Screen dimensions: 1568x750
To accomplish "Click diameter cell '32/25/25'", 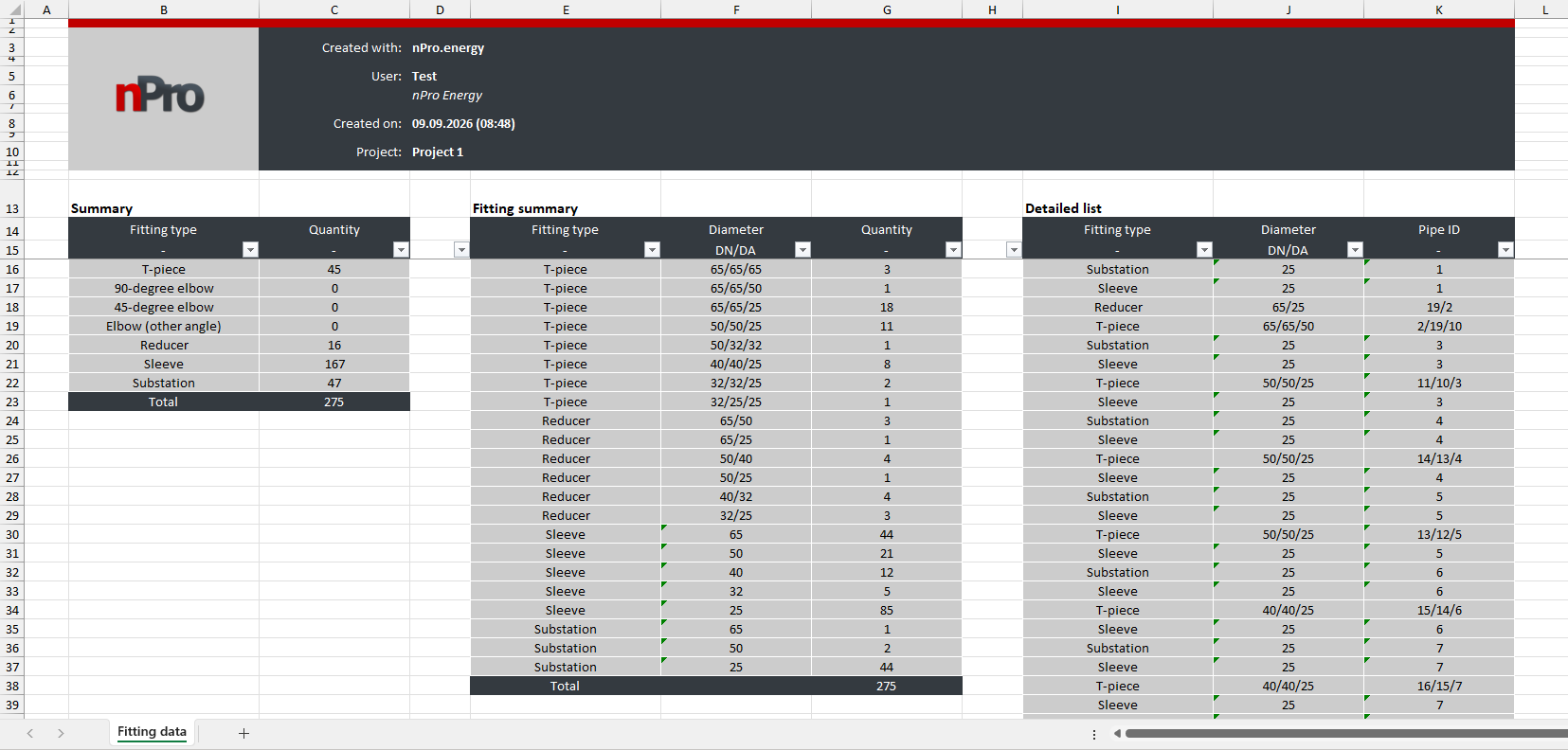I will (x=736, y=402).
